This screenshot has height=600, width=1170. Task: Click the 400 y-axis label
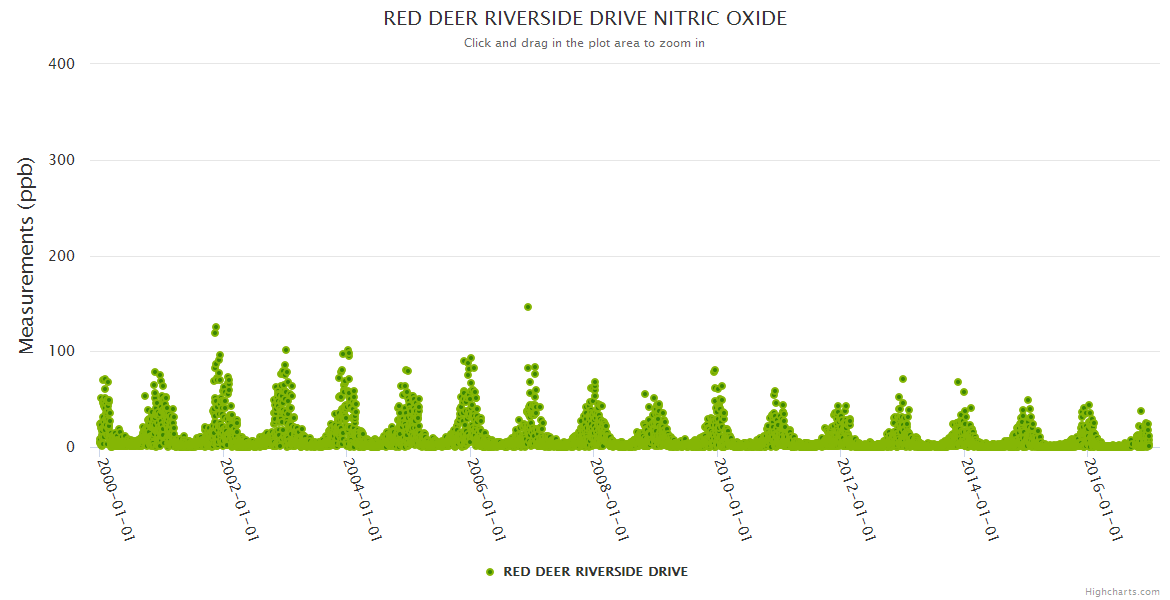click(x=61, y=64)
